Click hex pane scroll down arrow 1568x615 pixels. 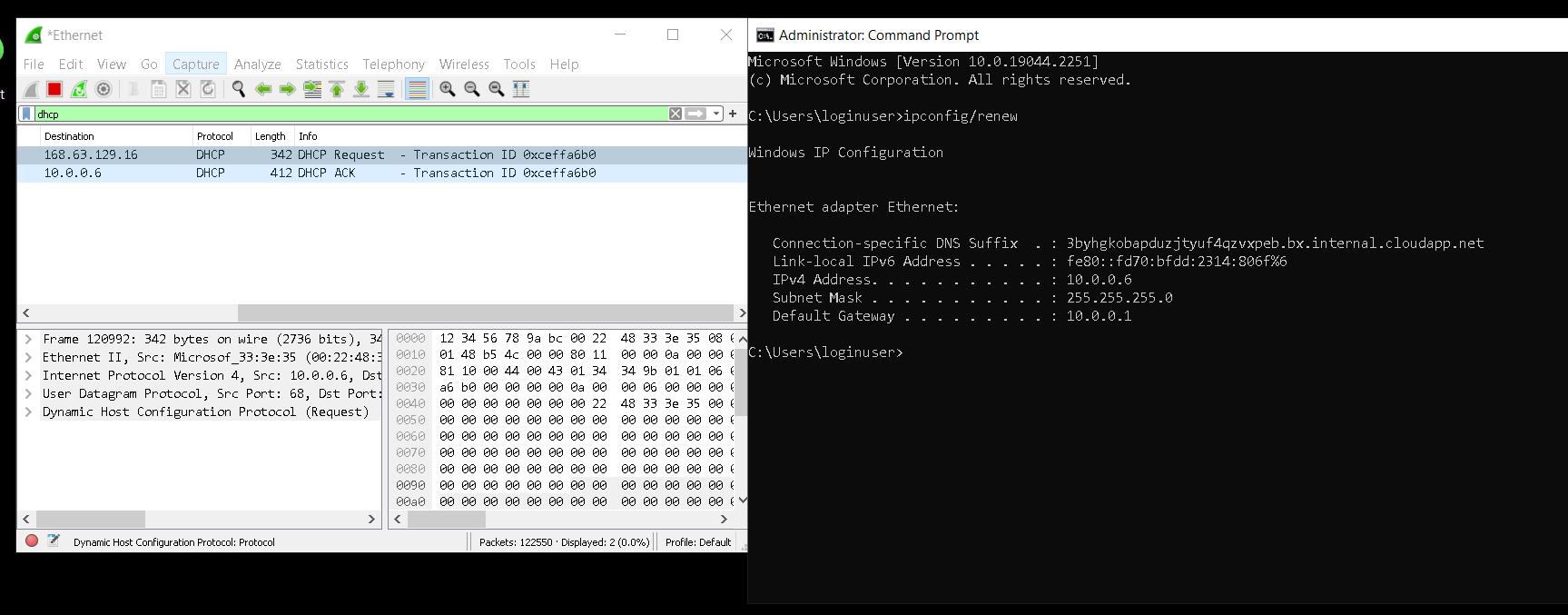pos(743,500)
